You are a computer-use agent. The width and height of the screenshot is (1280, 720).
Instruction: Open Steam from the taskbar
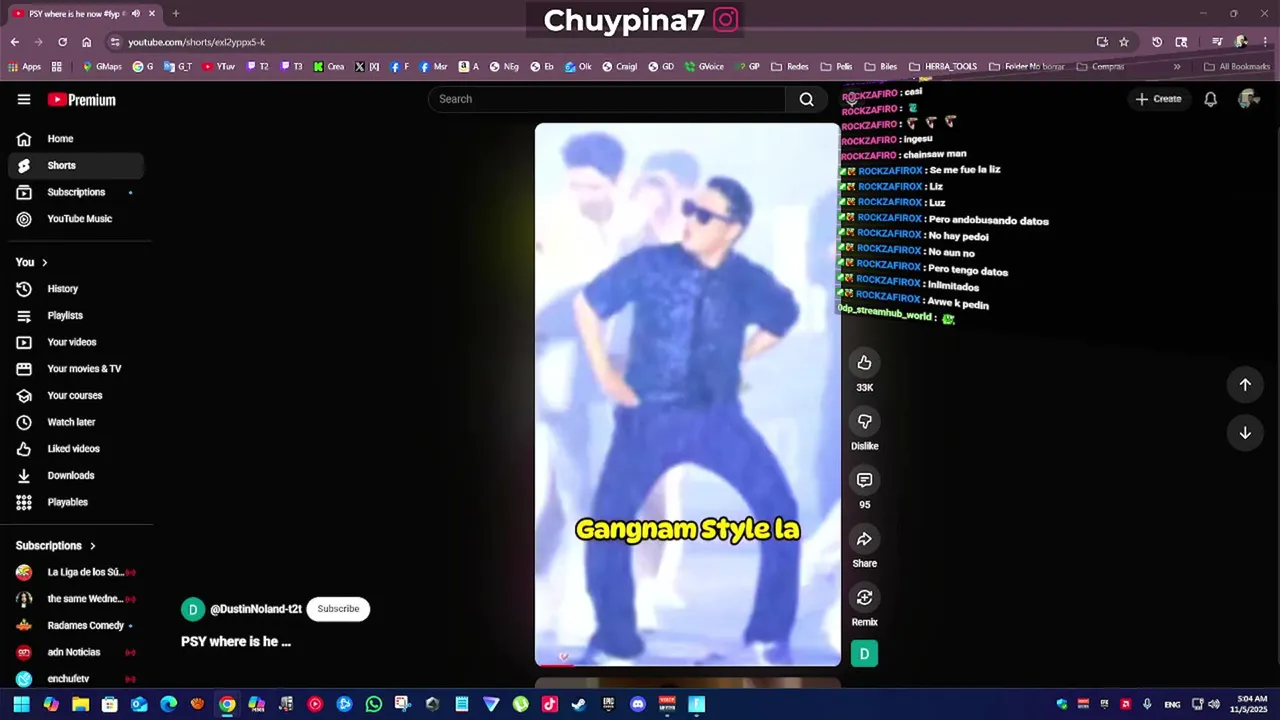(x=579, y=704)
